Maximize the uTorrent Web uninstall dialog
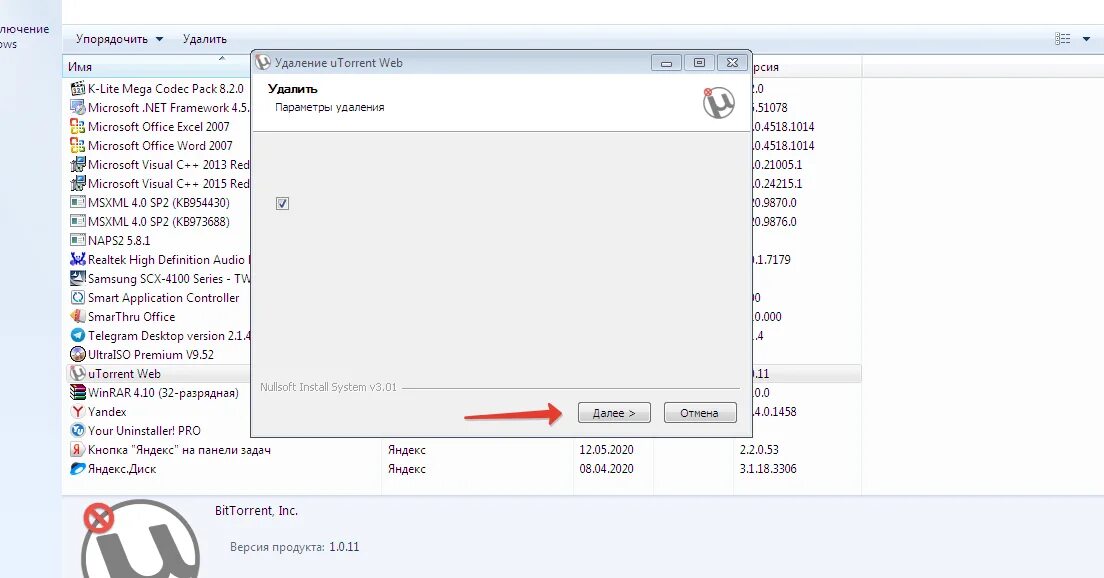The width and height of the screenshot is (1104, 578). (x=699, y=63)
